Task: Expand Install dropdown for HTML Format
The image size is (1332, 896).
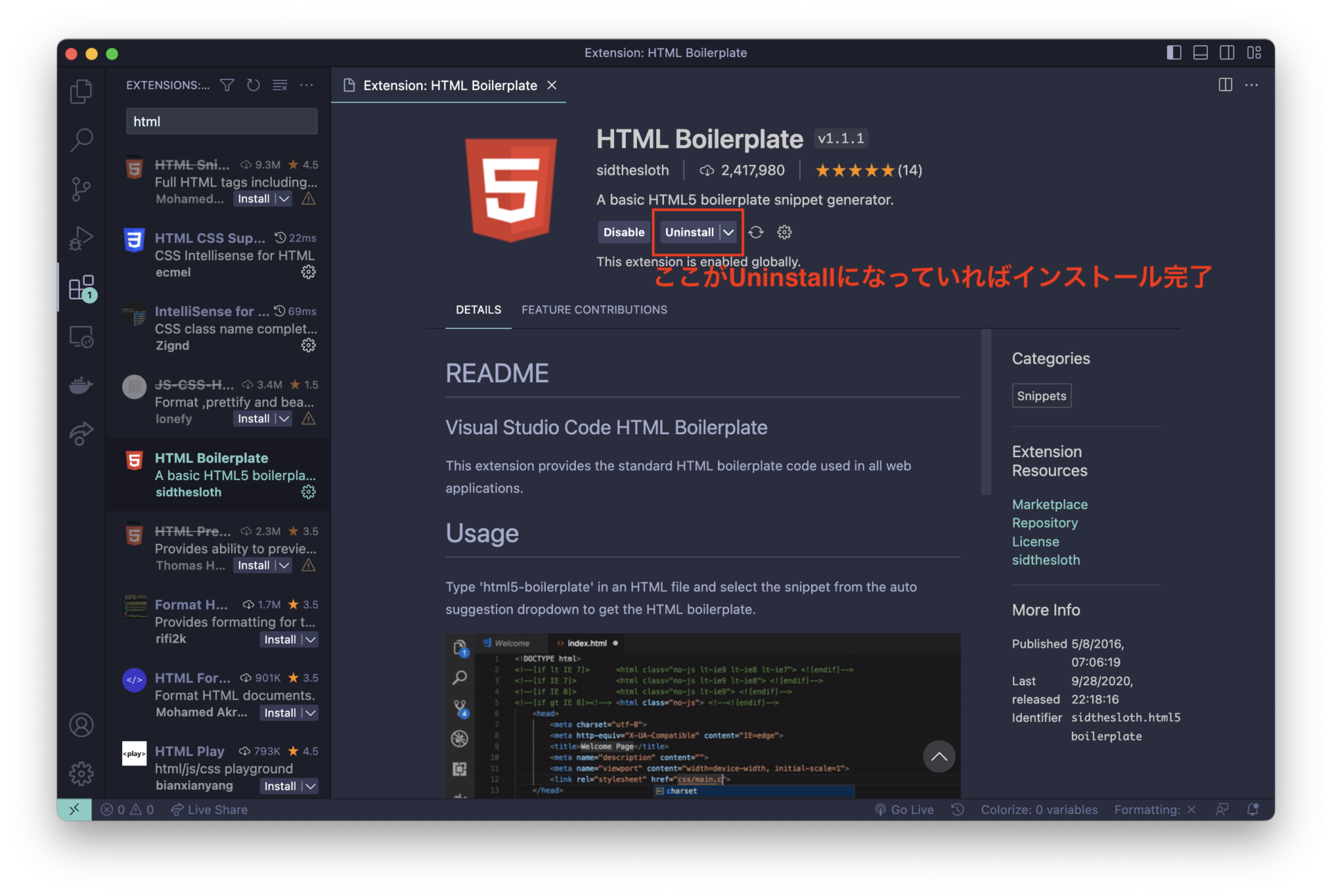Action: pos(310,713)
